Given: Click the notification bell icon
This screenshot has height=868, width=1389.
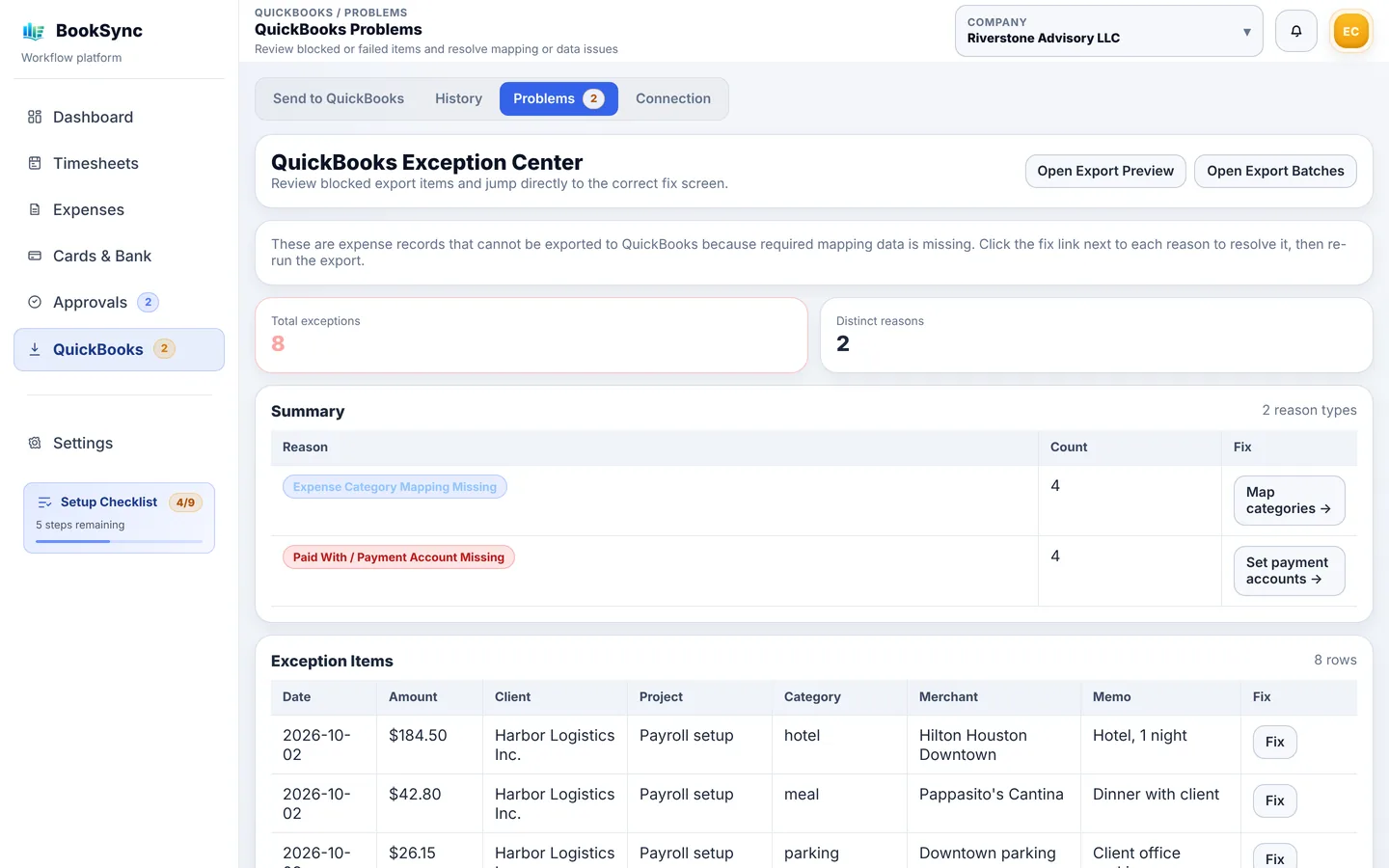Looking at the screenshot, I should [x=1295, y=31].
